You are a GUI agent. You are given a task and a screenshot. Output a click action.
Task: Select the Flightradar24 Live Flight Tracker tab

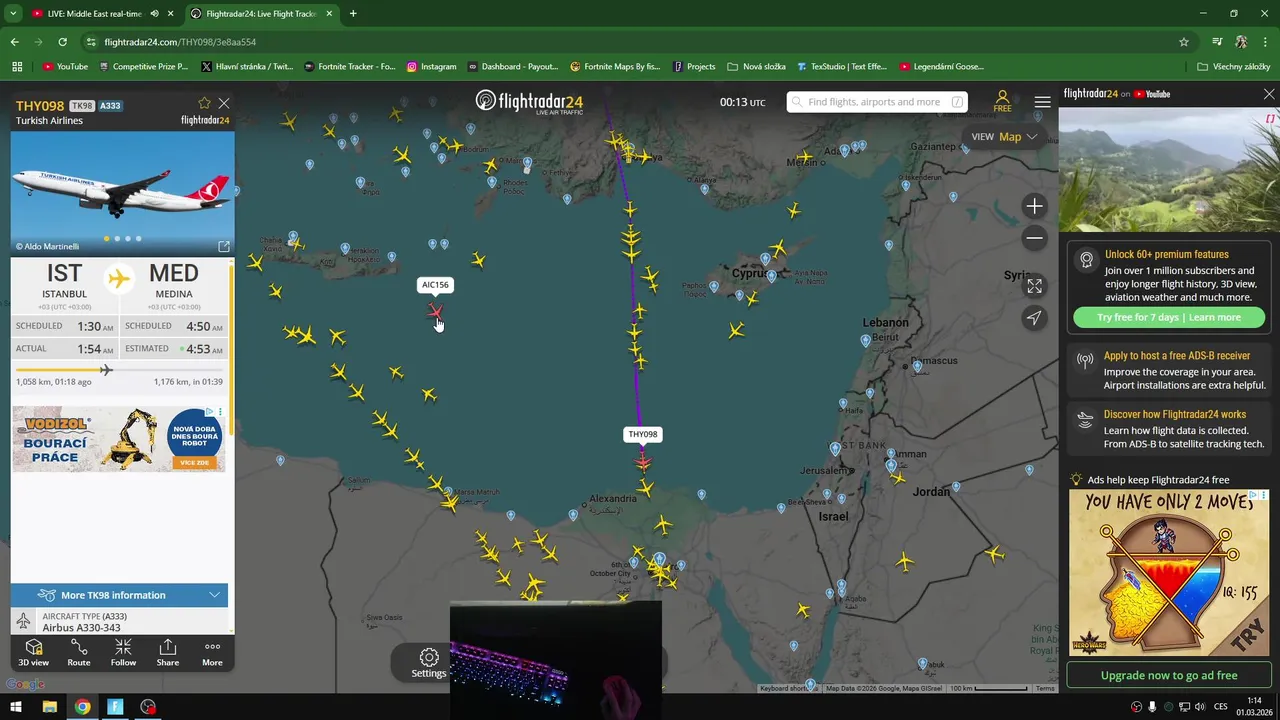coord(260,14)
